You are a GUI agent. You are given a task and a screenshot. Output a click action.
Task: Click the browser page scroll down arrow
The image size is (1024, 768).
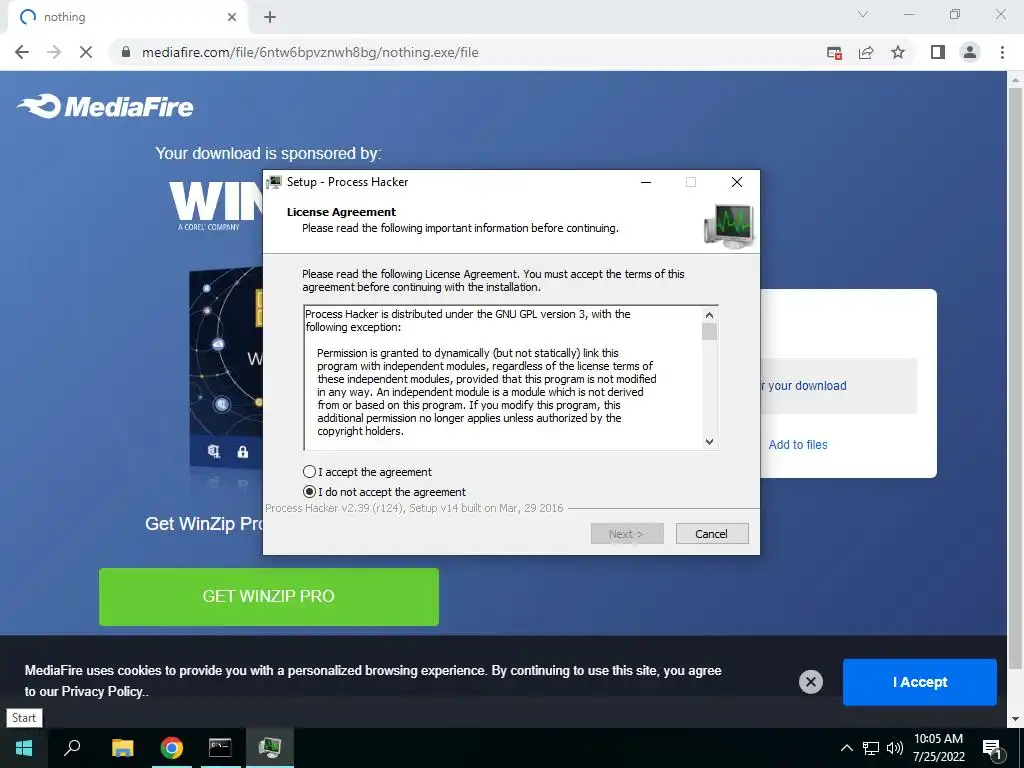pyautogui.click(x=1015, y=719)
